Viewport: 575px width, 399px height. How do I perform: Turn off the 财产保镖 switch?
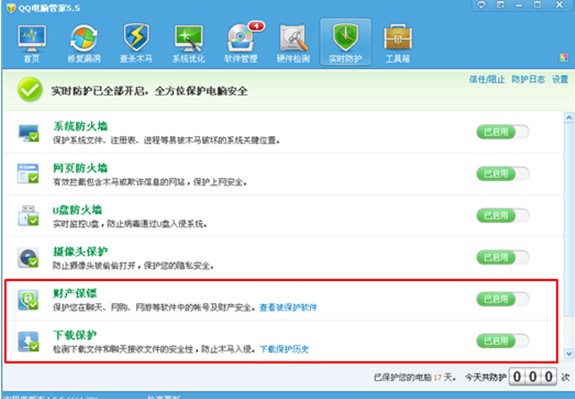pyautogui.click(x=503, y=299)
